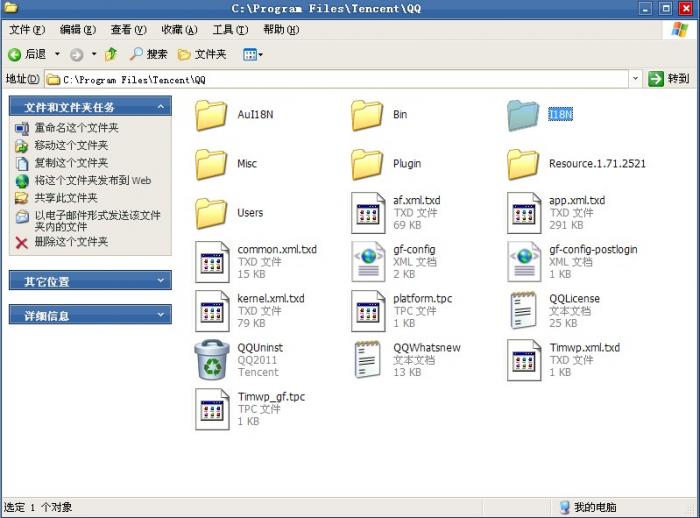Open the back history dropdown arrow
The image size is (700, 518).
[x=57, y=54]
